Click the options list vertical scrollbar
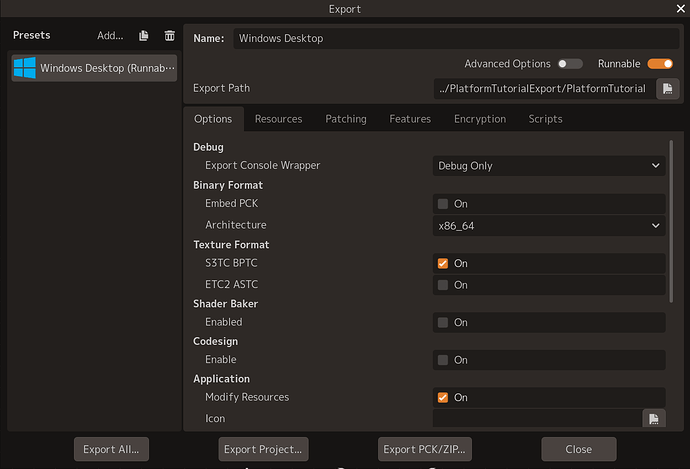This screenshot has width=690, height=469. [671, 221]
